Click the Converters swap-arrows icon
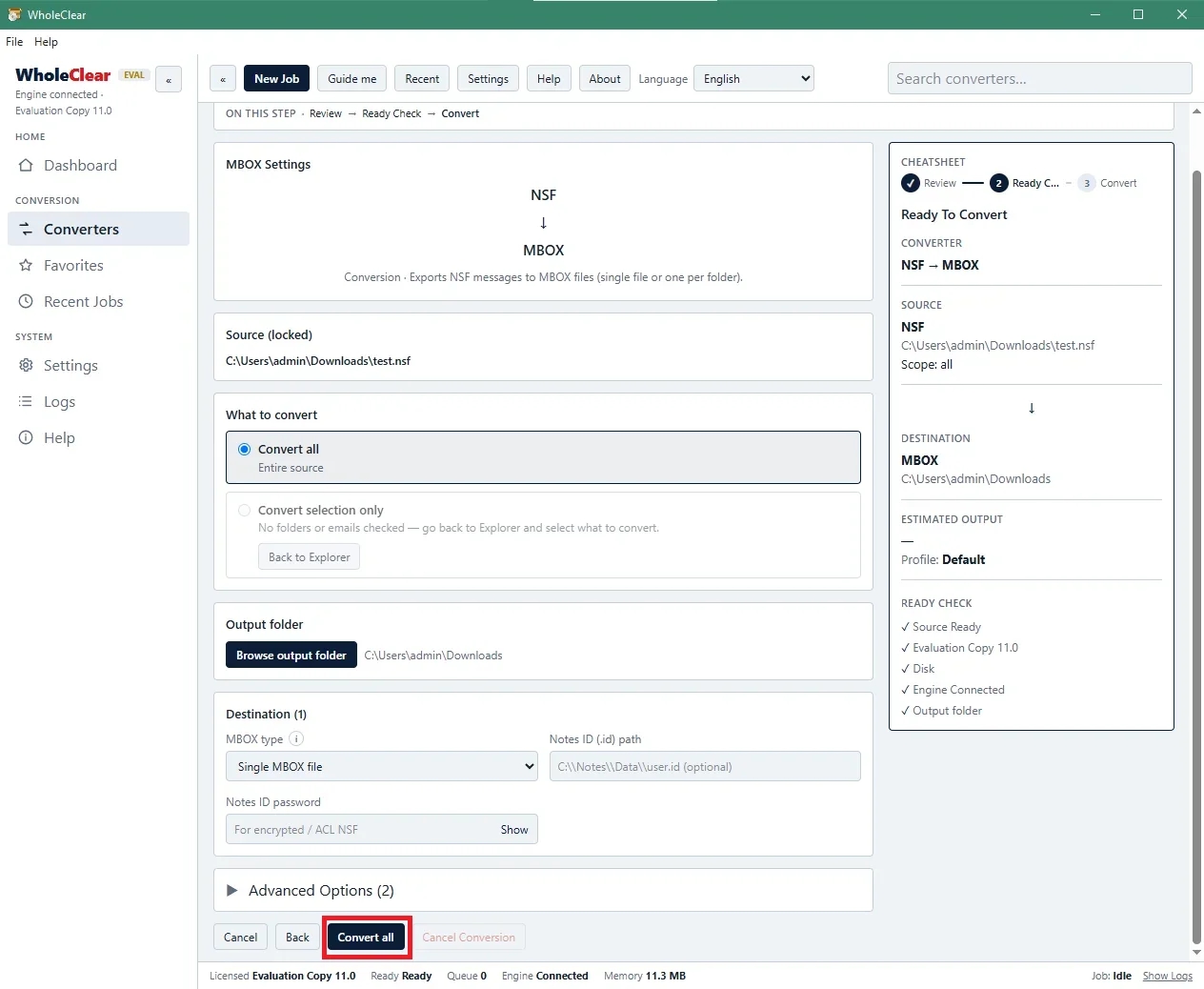Viewport: 1204px width, 989px height. (26, 229)
